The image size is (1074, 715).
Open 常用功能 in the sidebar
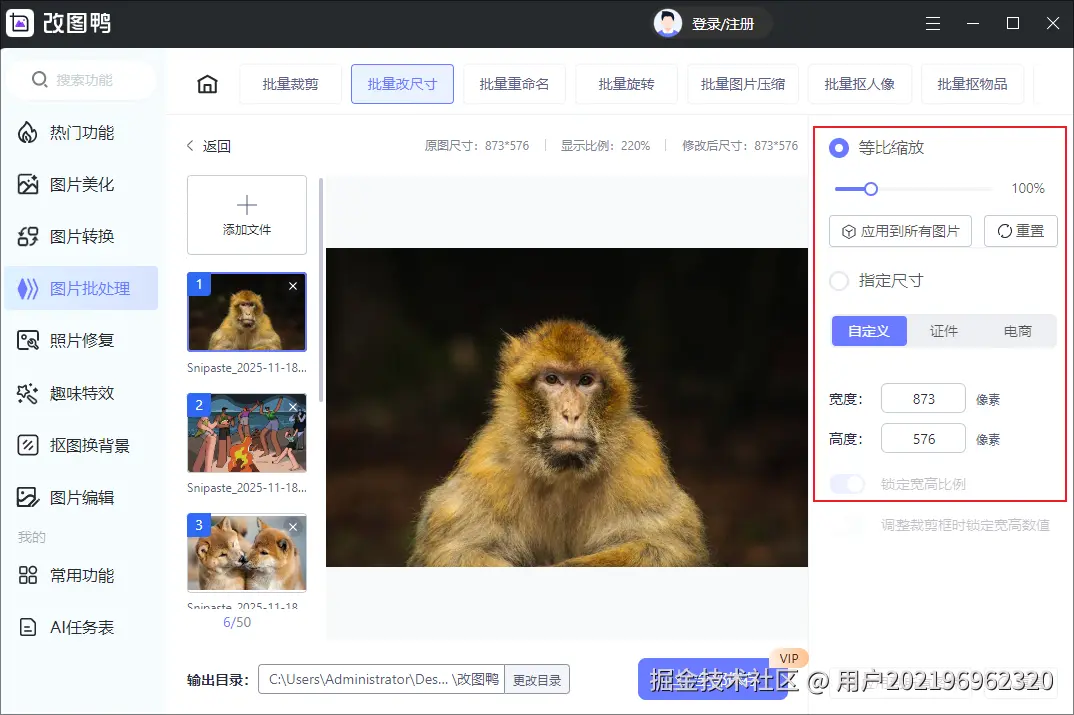pyautogui.click(x=81, y=575)
